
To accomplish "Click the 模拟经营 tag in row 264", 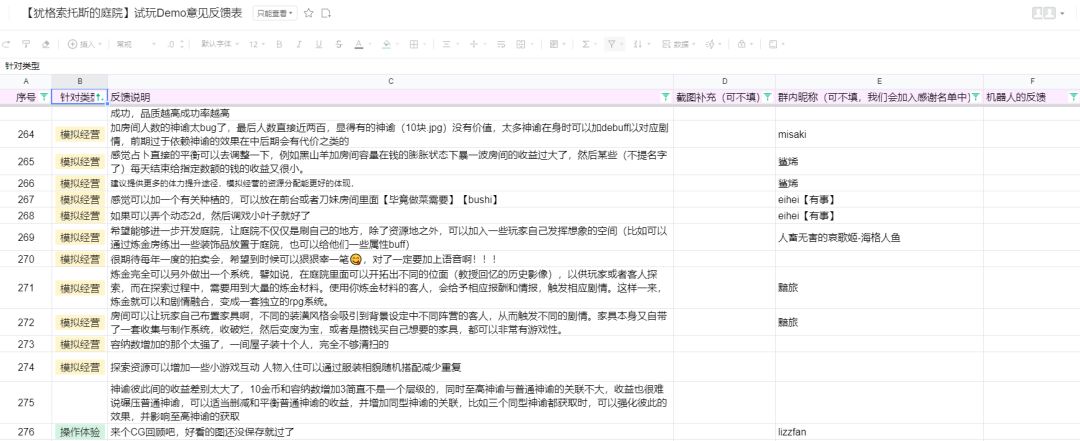I will pyautogui.click(x=79, y=134).
